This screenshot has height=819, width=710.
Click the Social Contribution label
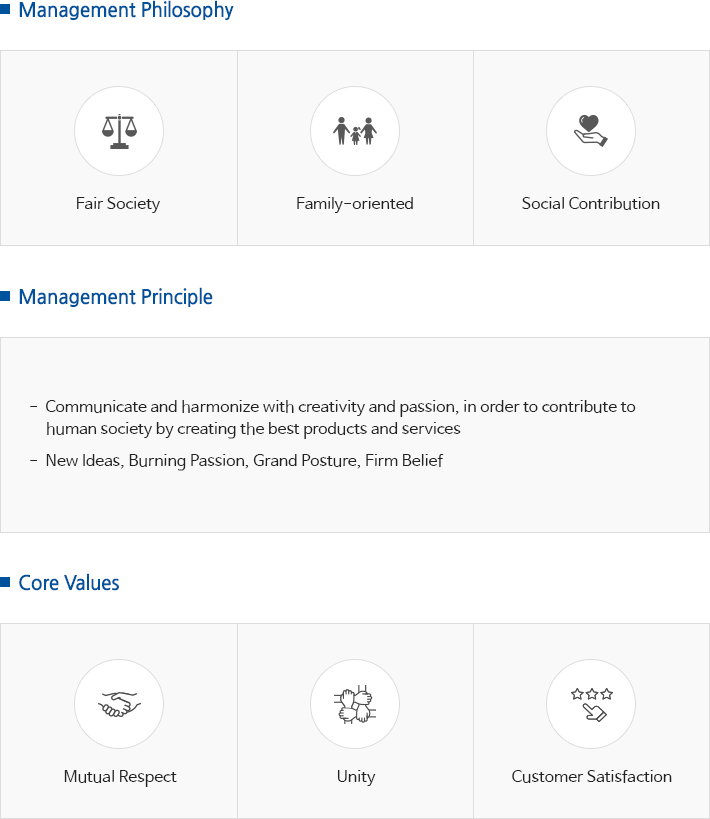click(591, 203)
